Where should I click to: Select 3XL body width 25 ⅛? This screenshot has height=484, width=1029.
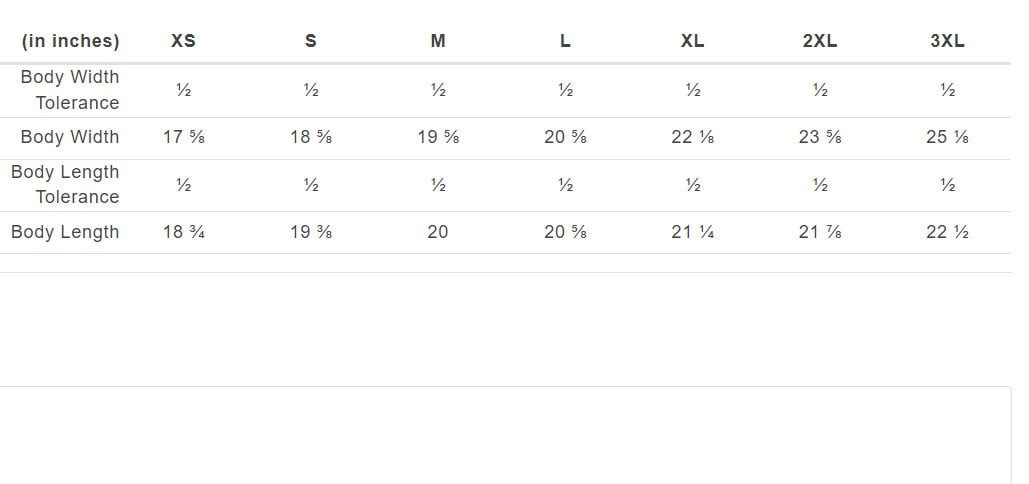[x=947, y=137]
